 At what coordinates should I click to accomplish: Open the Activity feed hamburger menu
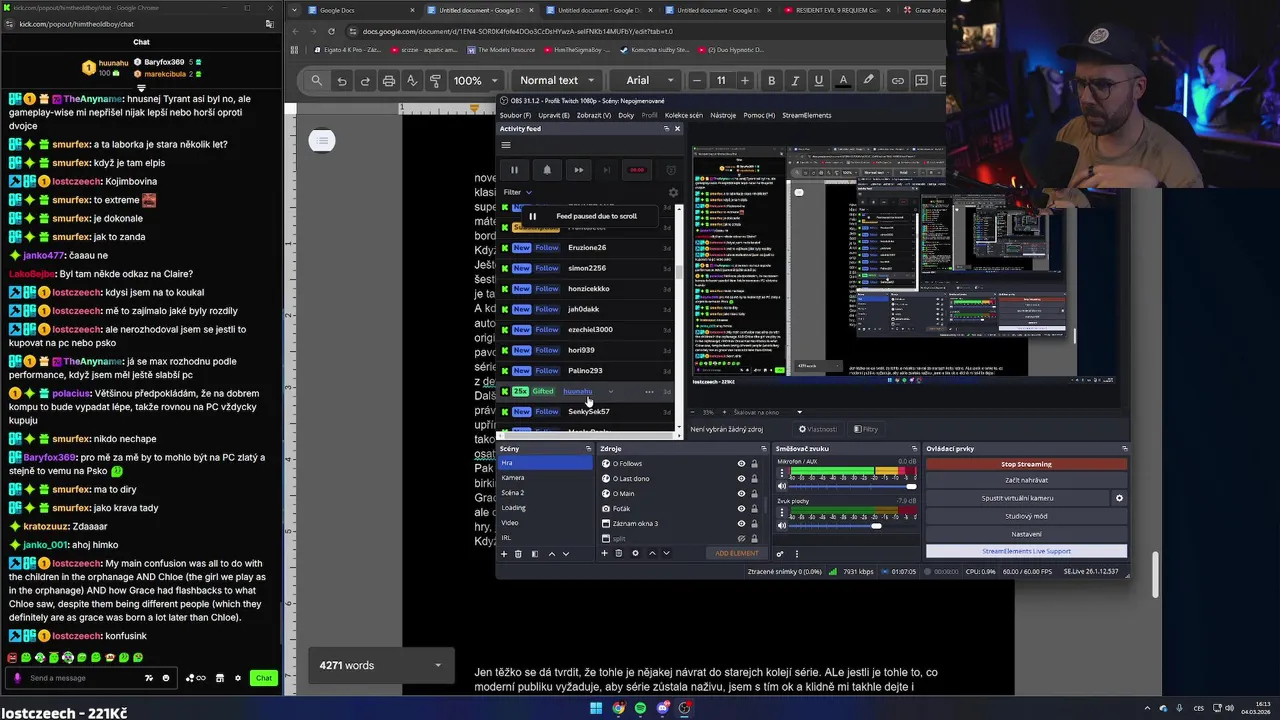[506, 144]
